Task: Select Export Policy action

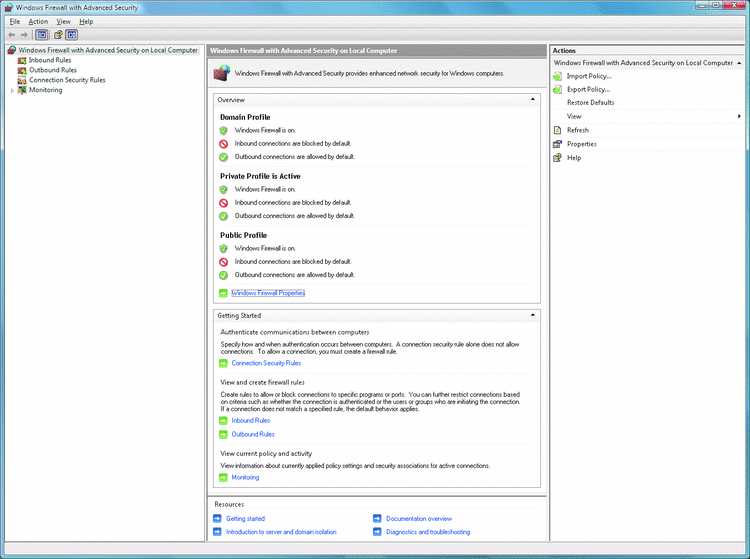Action: click(x=588, y=89)
